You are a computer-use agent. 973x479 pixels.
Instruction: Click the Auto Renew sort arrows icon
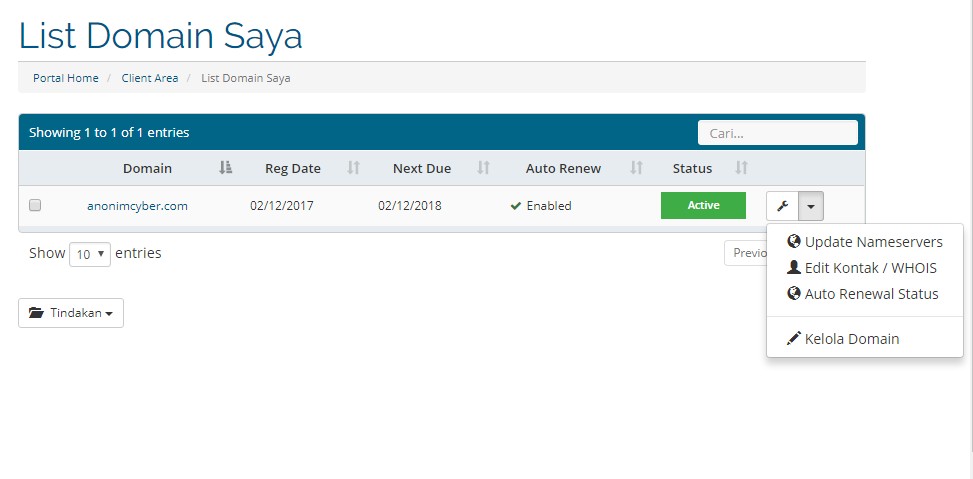point(636,168)
